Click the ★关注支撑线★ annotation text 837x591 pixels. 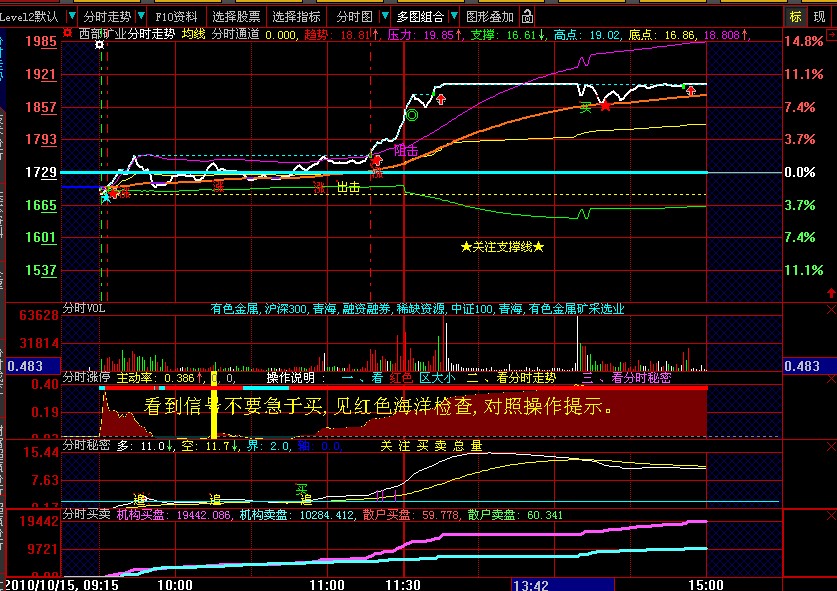pyautogui.click(x=502, y=247)
